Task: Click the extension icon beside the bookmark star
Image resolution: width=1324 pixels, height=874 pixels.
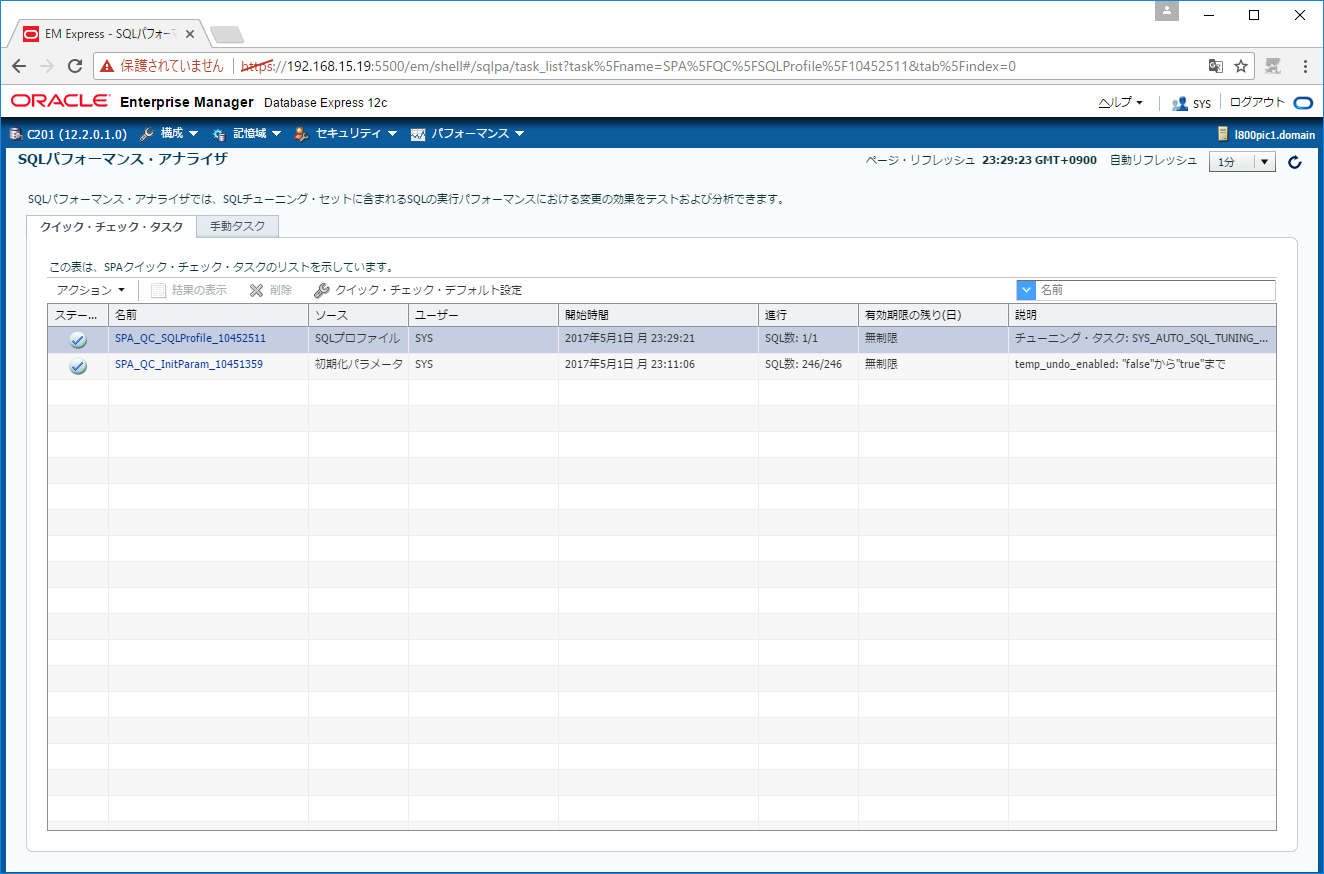Action: (1273, 66)
